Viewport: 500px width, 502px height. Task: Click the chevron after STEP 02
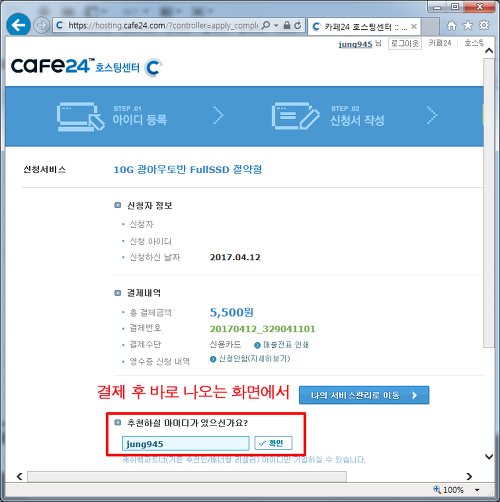click(432, 115)
